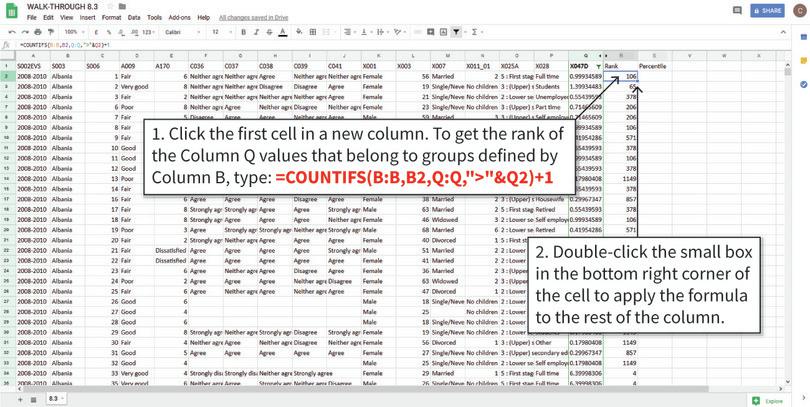
Task: Open the Format menu
Action: tap(111, 18)
